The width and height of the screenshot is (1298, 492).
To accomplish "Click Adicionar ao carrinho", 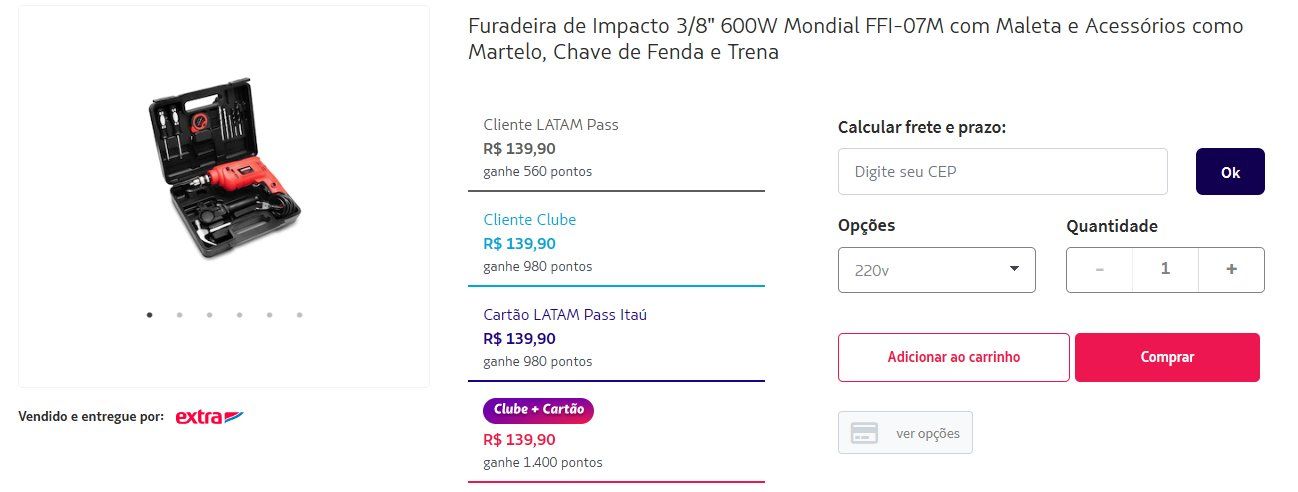I will pyautogui.click(x=954, y=357).
